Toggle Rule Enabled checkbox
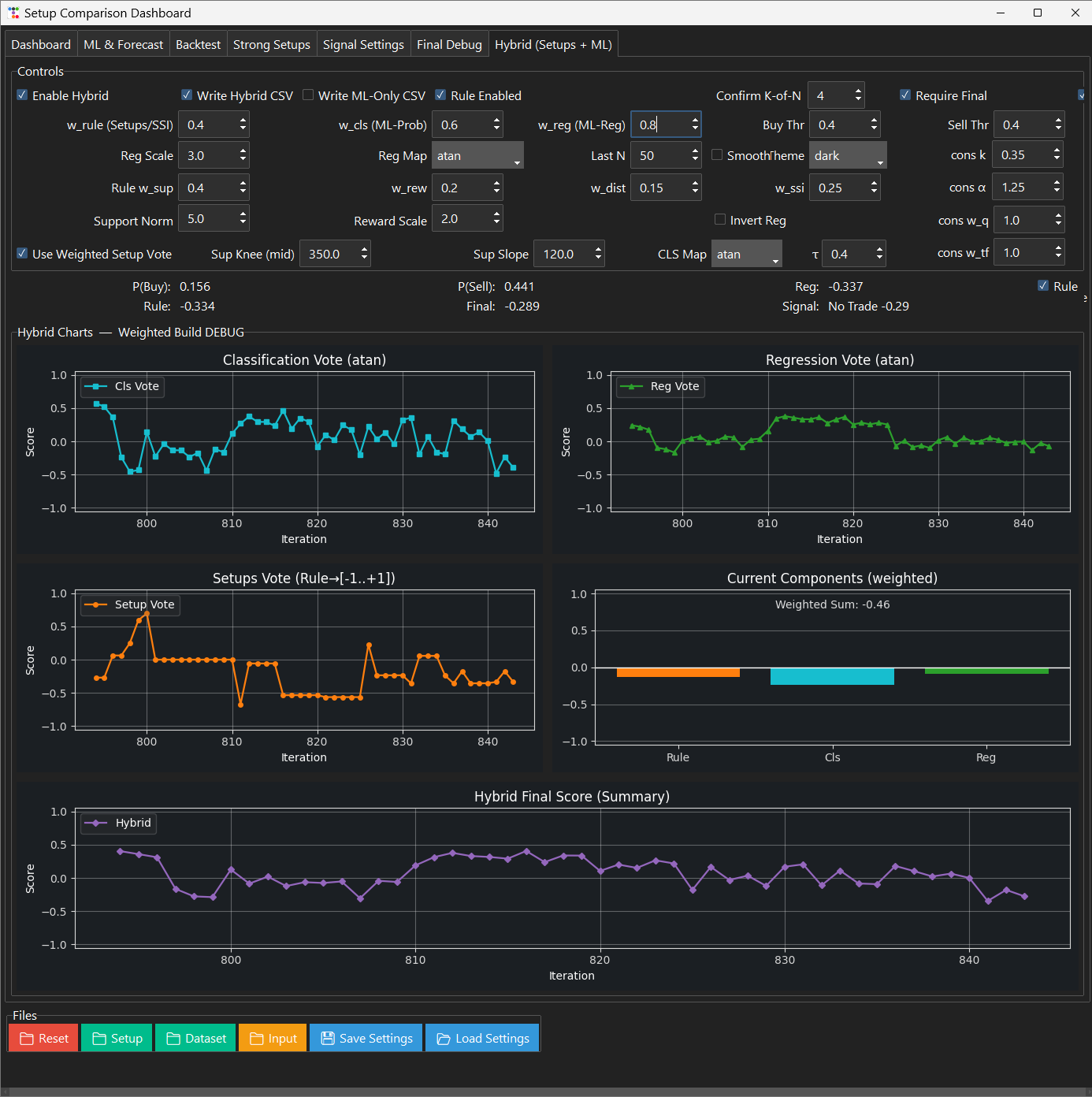Screen dimensions: 1092x1097 pos(440,95)
